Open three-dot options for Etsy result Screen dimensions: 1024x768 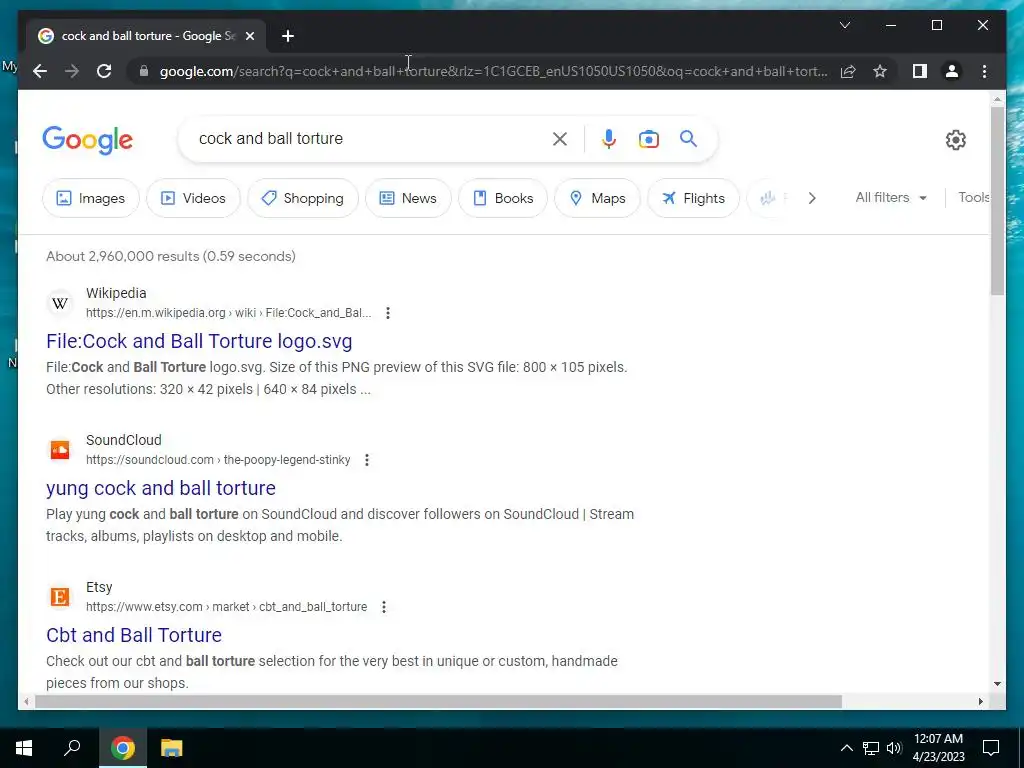[384, 607]
